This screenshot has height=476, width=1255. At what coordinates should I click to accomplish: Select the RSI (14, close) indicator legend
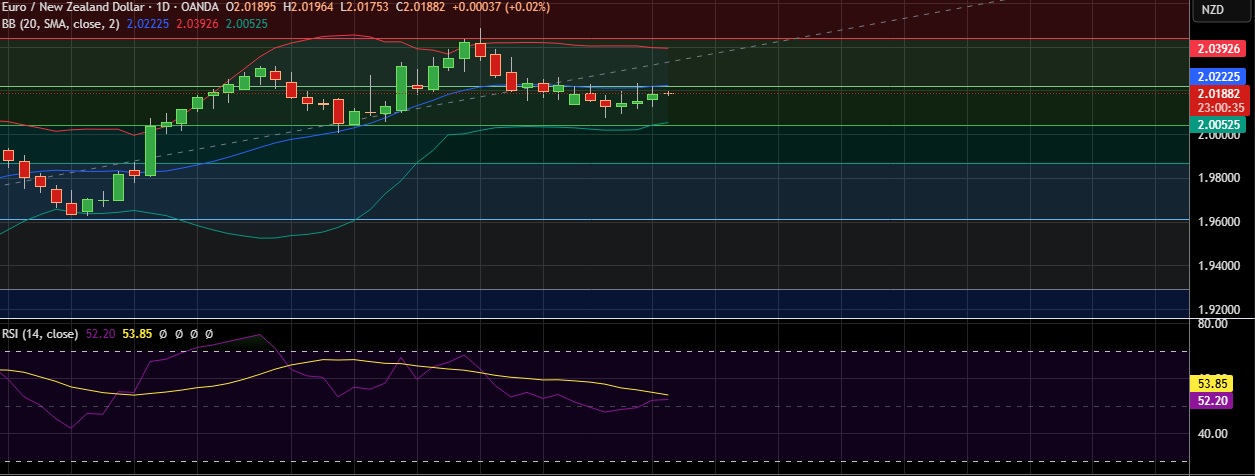(40, 334)
